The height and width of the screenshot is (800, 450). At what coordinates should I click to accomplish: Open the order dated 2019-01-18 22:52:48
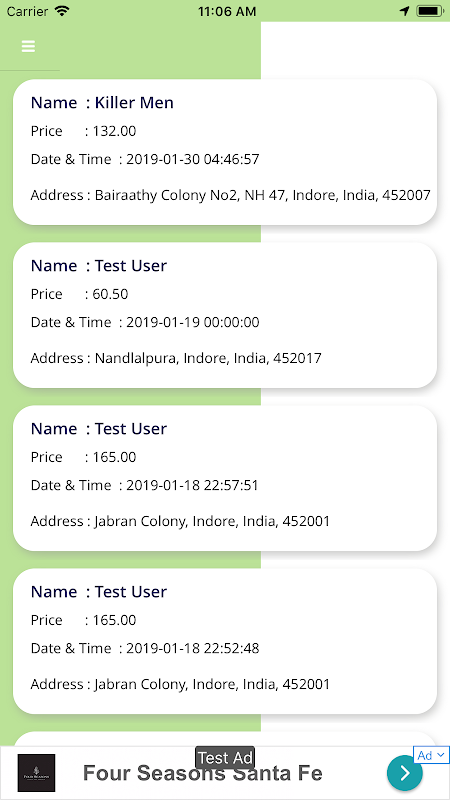coord(225,641)
